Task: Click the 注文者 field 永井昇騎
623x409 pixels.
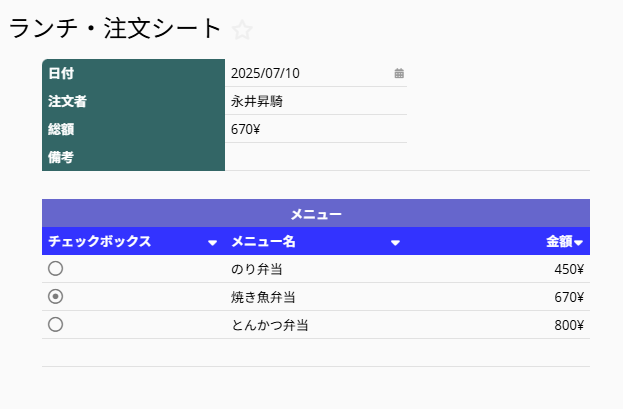Action: click(x=316, y=101)
